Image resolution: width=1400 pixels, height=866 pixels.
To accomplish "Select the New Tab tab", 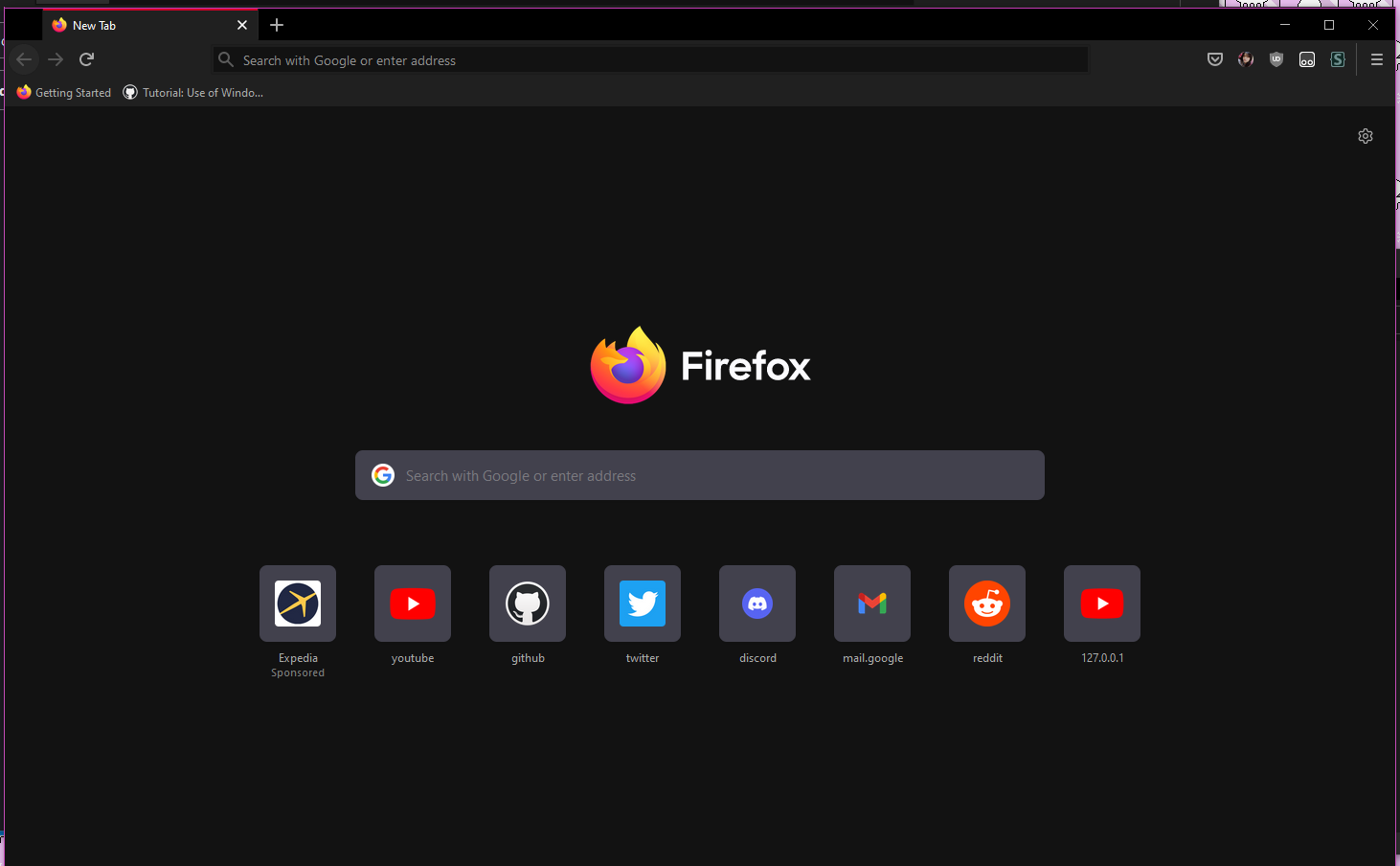I will click(x=150, y=25).
